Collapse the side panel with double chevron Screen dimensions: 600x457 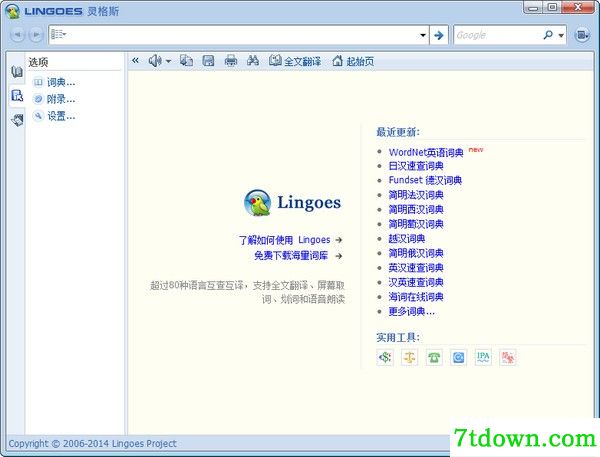tap(135, 60)
